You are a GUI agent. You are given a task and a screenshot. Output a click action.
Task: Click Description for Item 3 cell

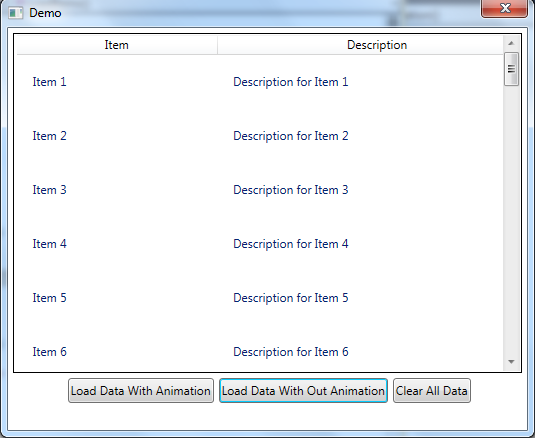(x=291, y=190)
